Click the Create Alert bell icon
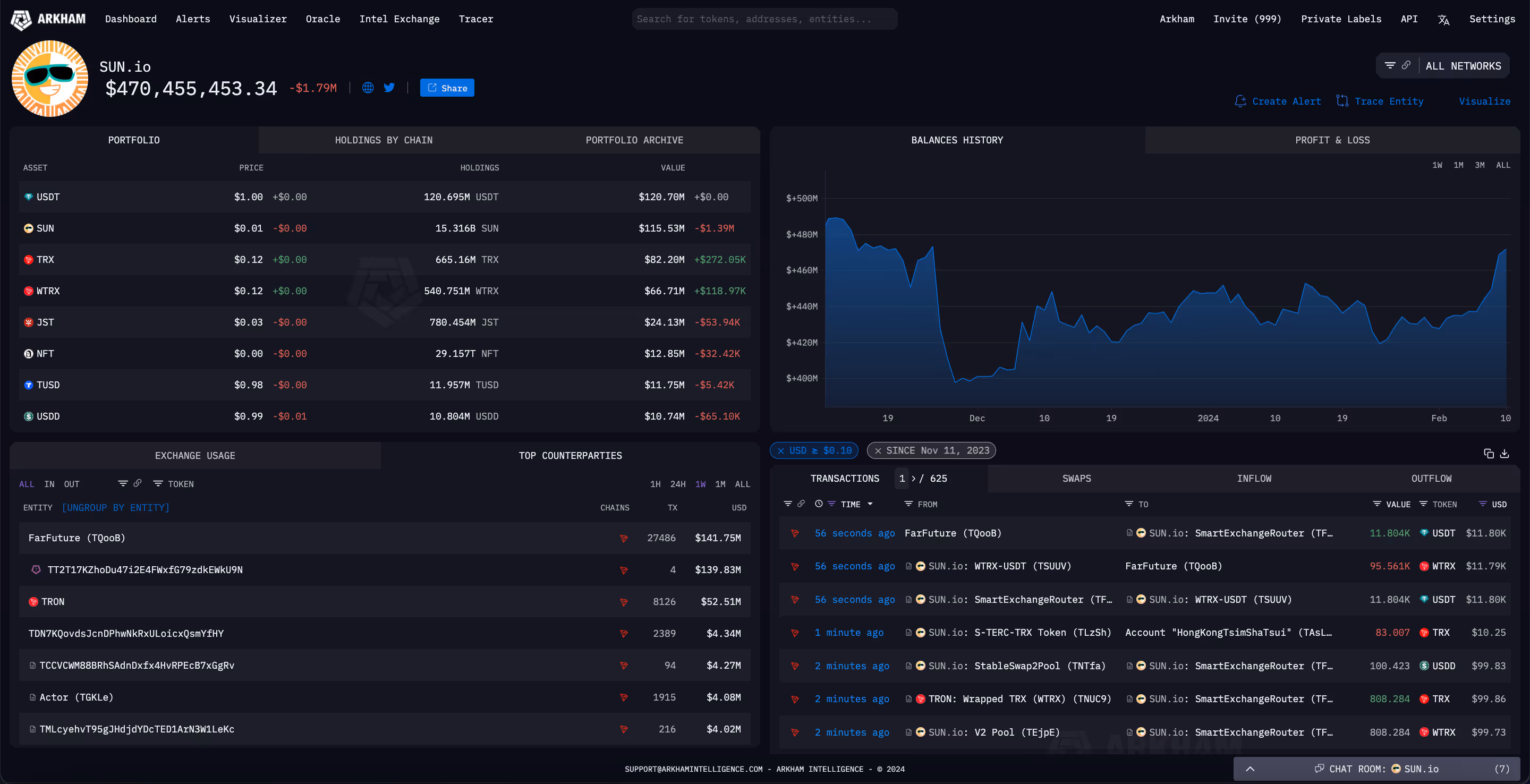This screenshot has width=1530, height=784. 1240,101
